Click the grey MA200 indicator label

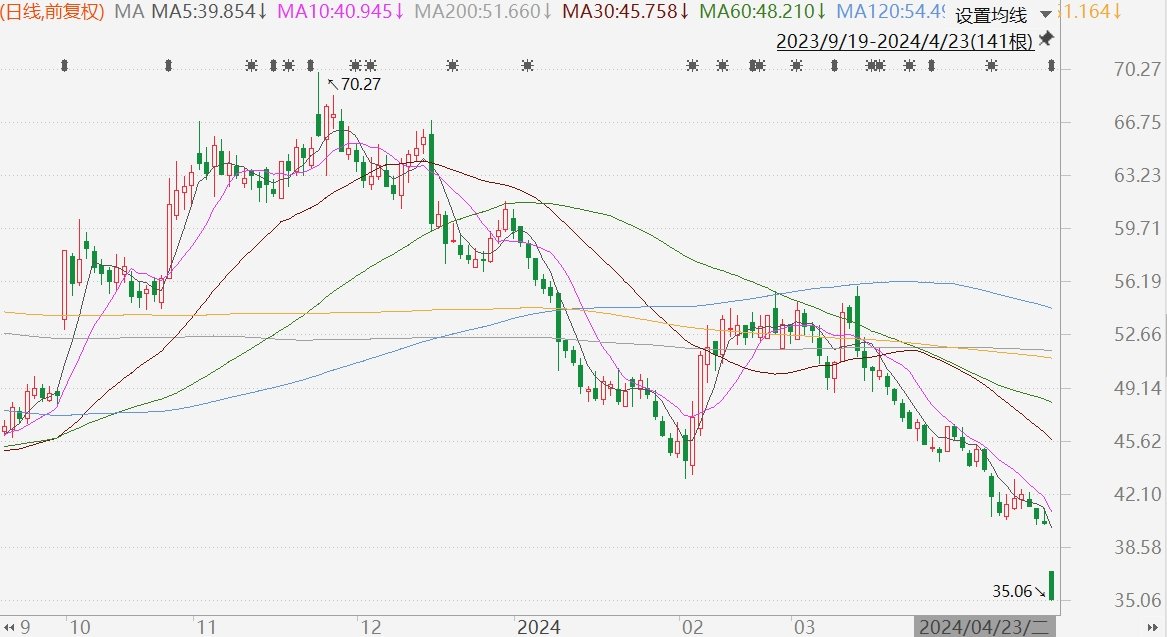[484, 12]
